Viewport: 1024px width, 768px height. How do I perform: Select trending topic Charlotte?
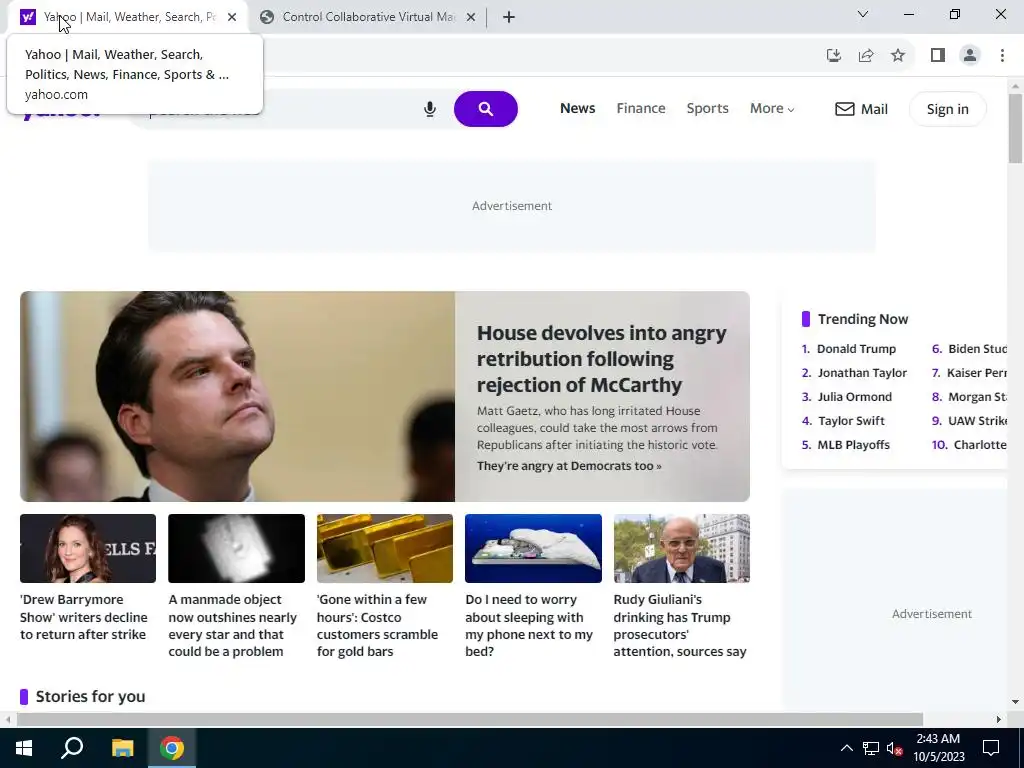pos(980,445)
